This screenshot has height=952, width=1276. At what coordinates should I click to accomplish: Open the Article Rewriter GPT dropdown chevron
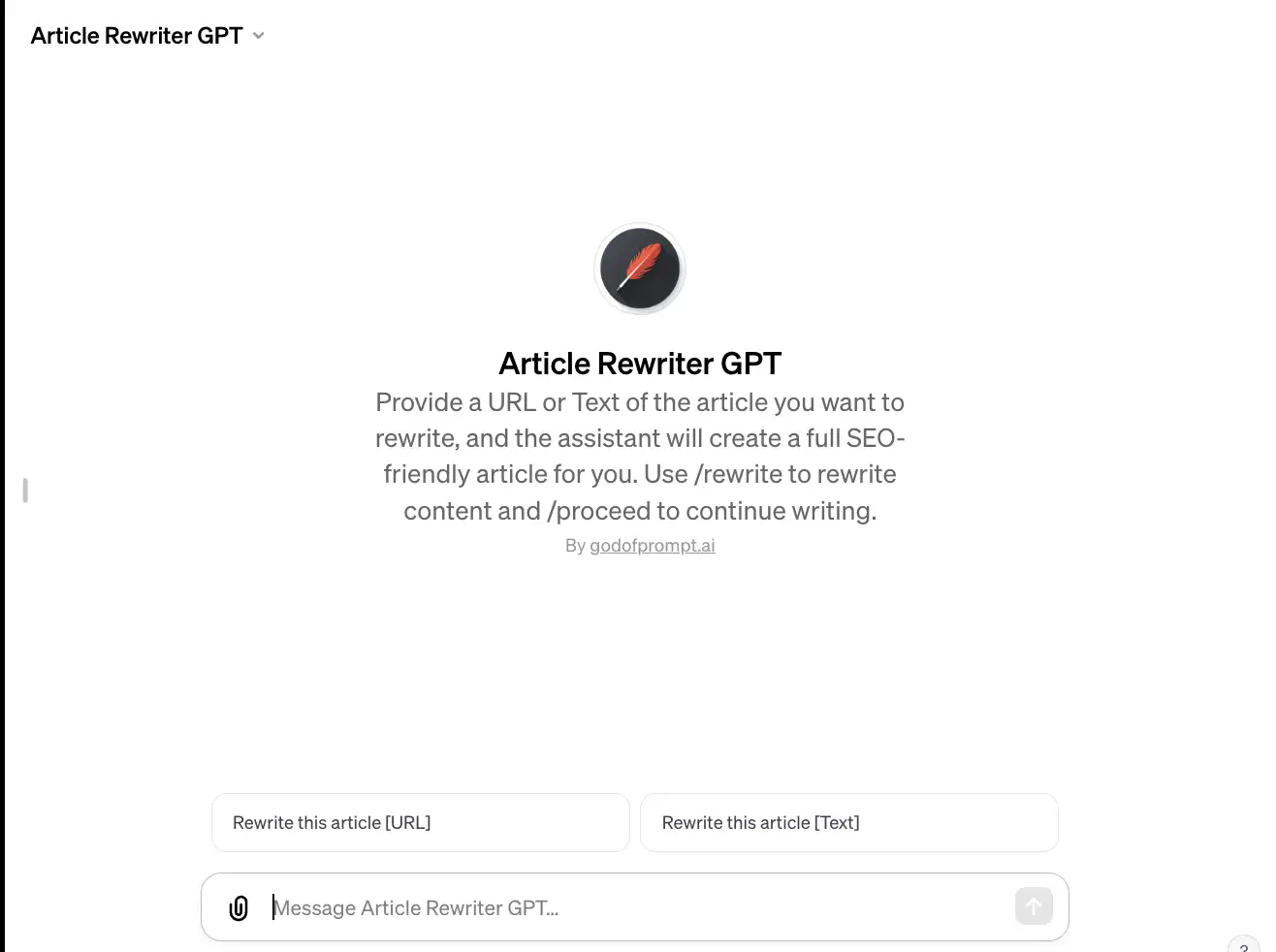[258, 35]
